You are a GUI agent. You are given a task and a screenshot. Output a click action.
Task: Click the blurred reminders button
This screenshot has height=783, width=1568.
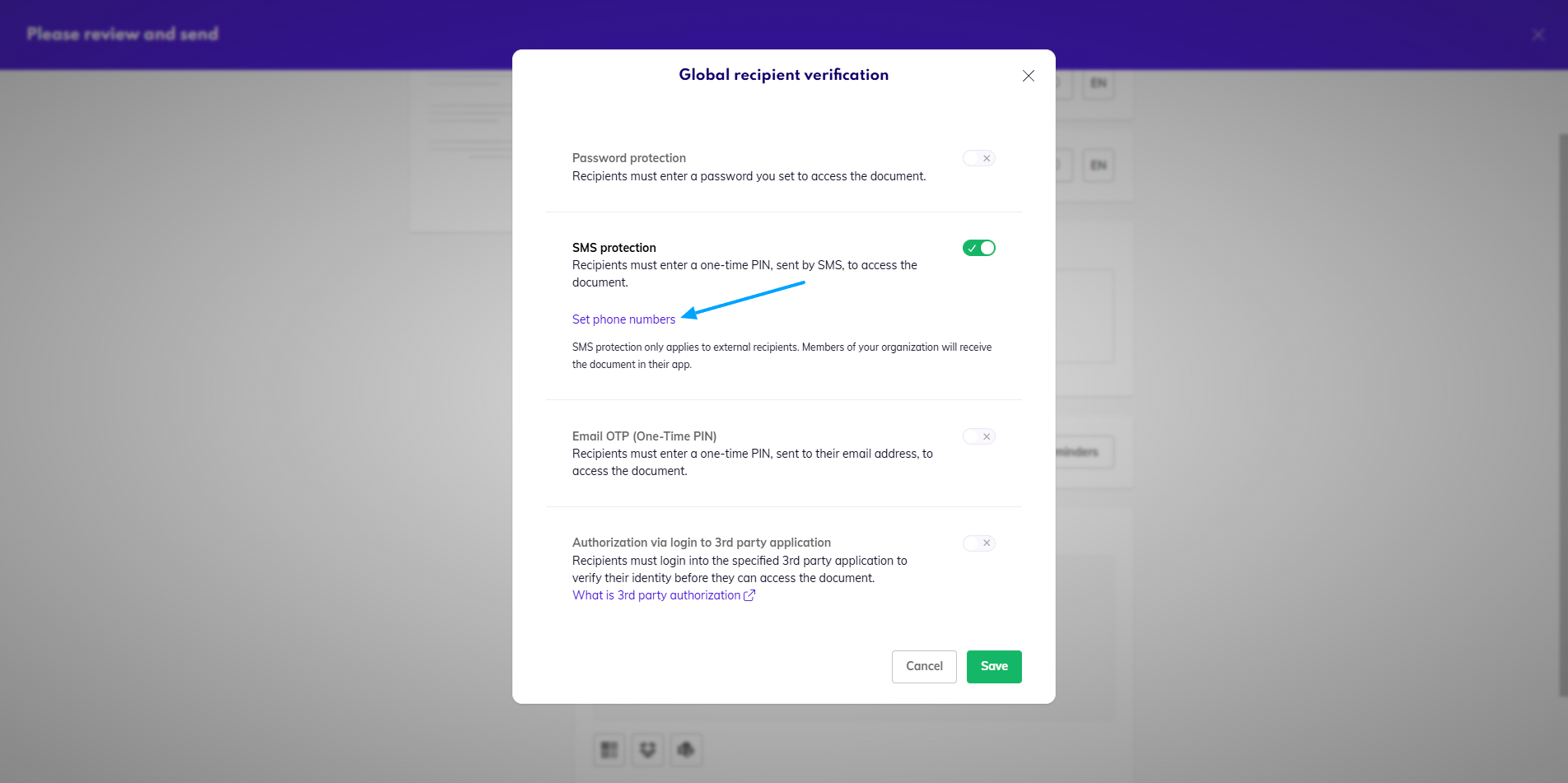coord(1084,452)
